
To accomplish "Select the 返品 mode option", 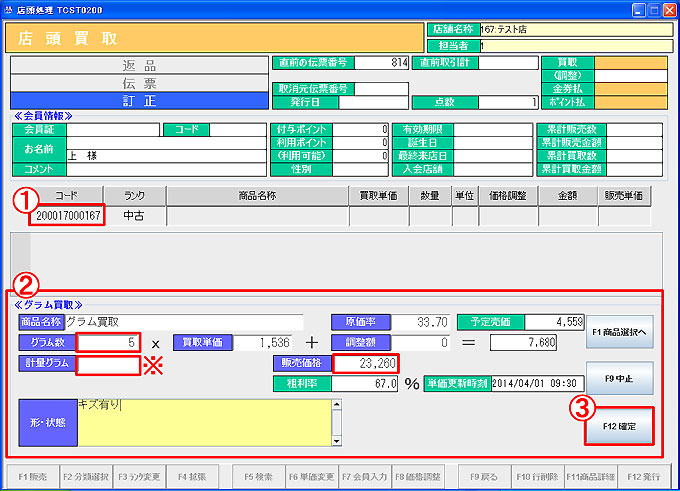I will [x=139, y=65].
